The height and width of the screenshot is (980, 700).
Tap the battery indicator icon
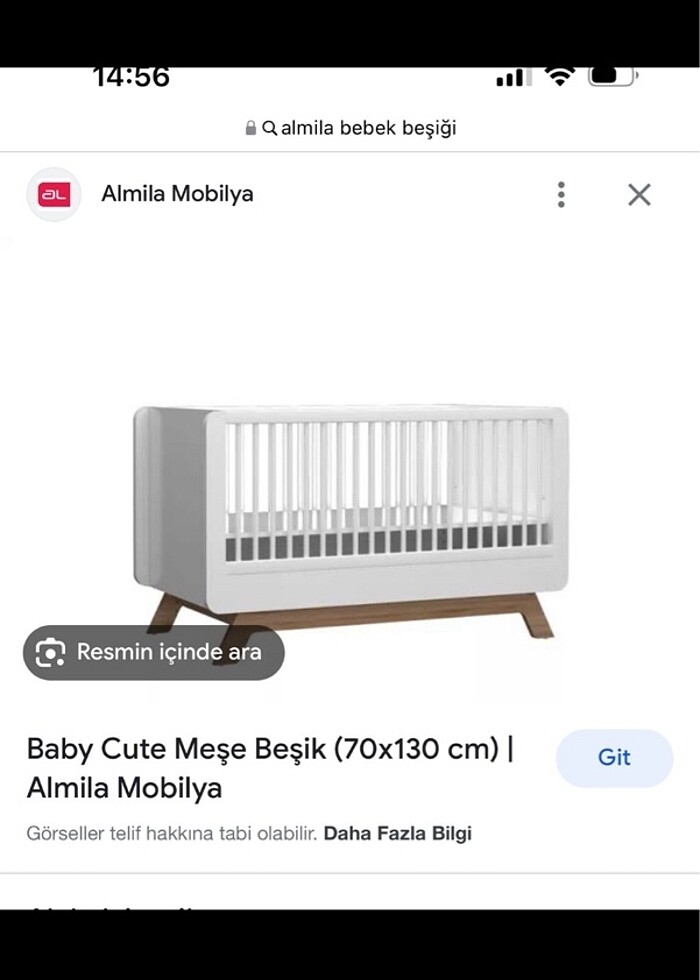point(612,76)
